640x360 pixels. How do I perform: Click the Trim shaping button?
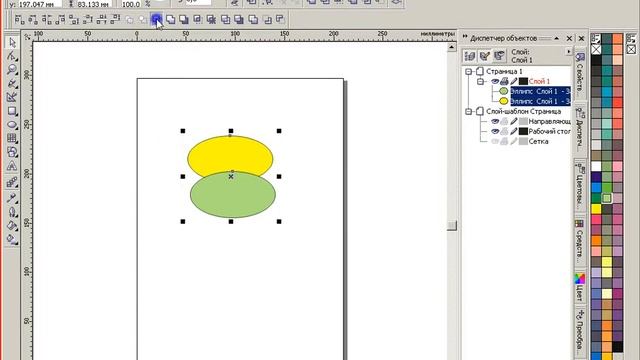(x=171, y=19)
